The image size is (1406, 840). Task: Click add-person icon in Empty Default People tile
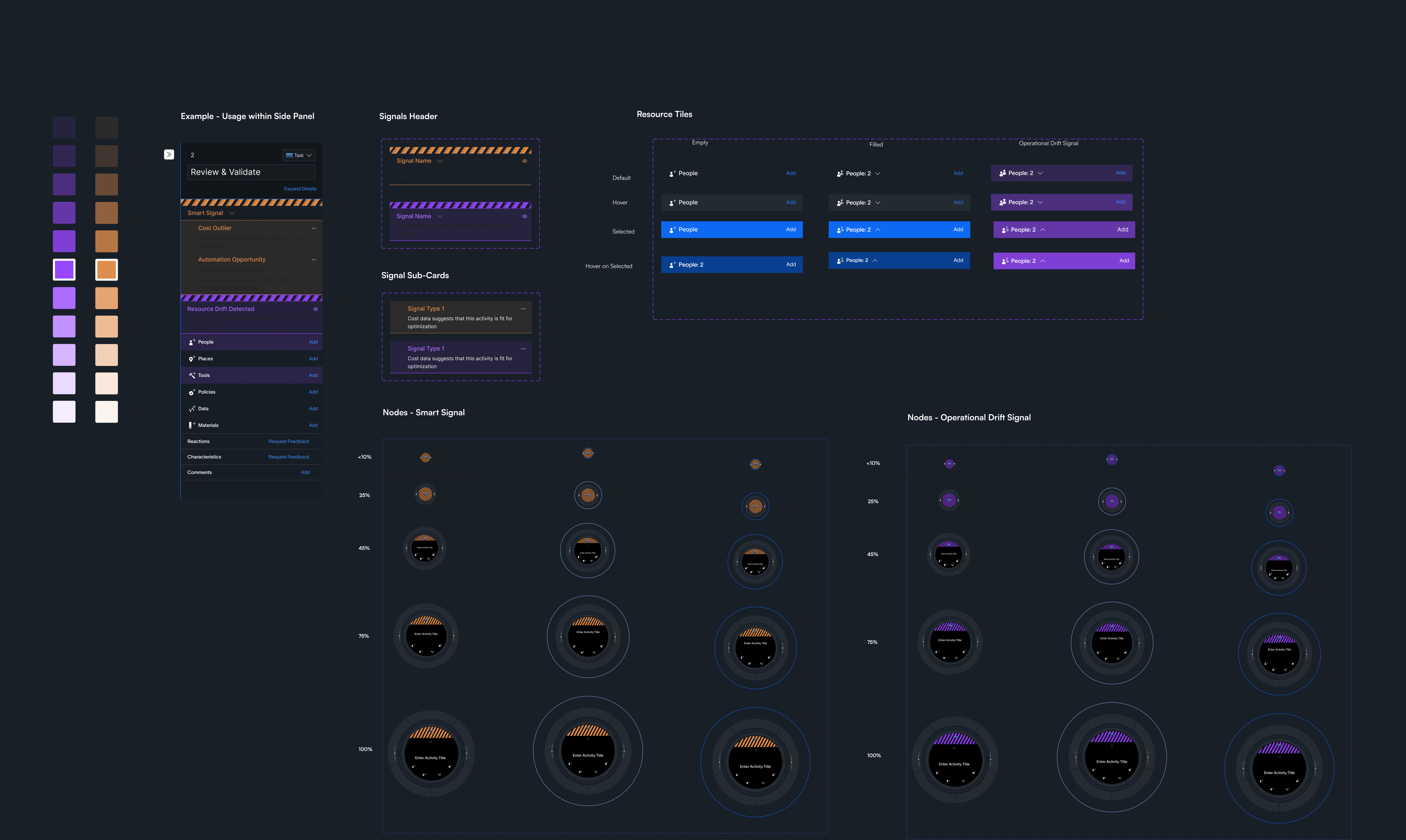(x=672, y=173)
